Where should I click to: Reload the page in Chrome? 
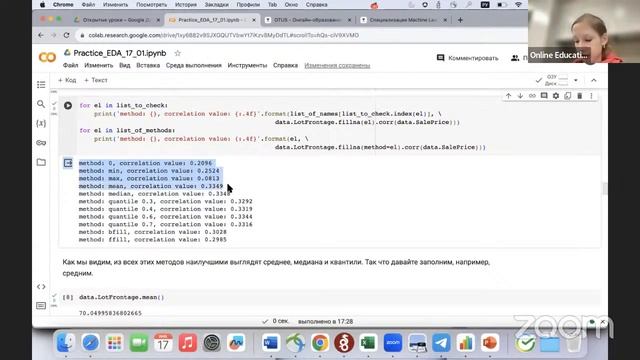(67, 36)
